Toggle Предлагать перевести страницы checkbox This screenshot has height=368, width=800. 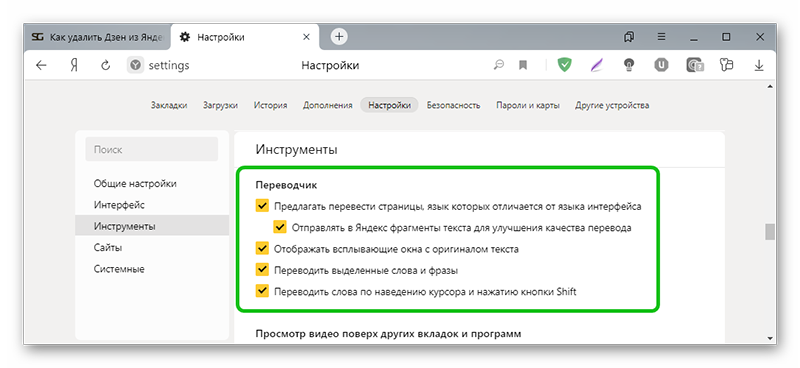[x=262, y=206]
